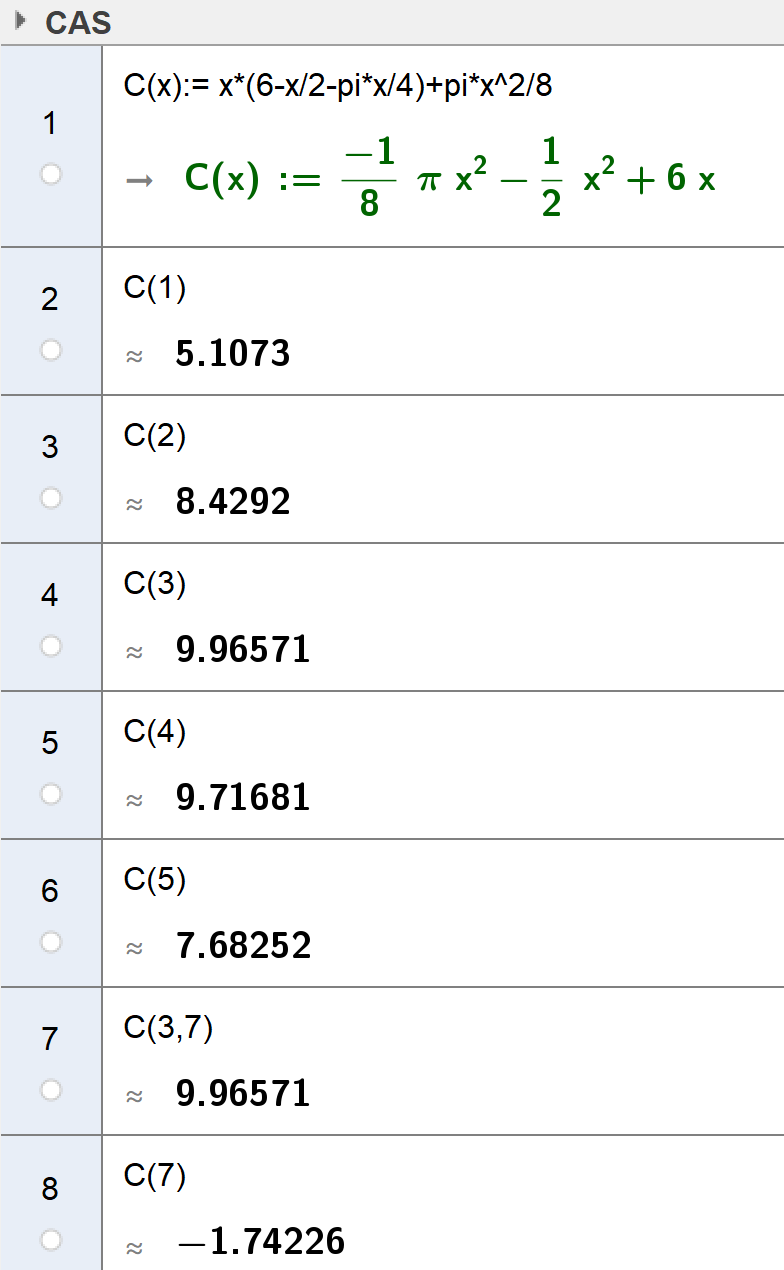Select row header number 5
This screenshot has height=1270, width=784.
tap(50, 743)
